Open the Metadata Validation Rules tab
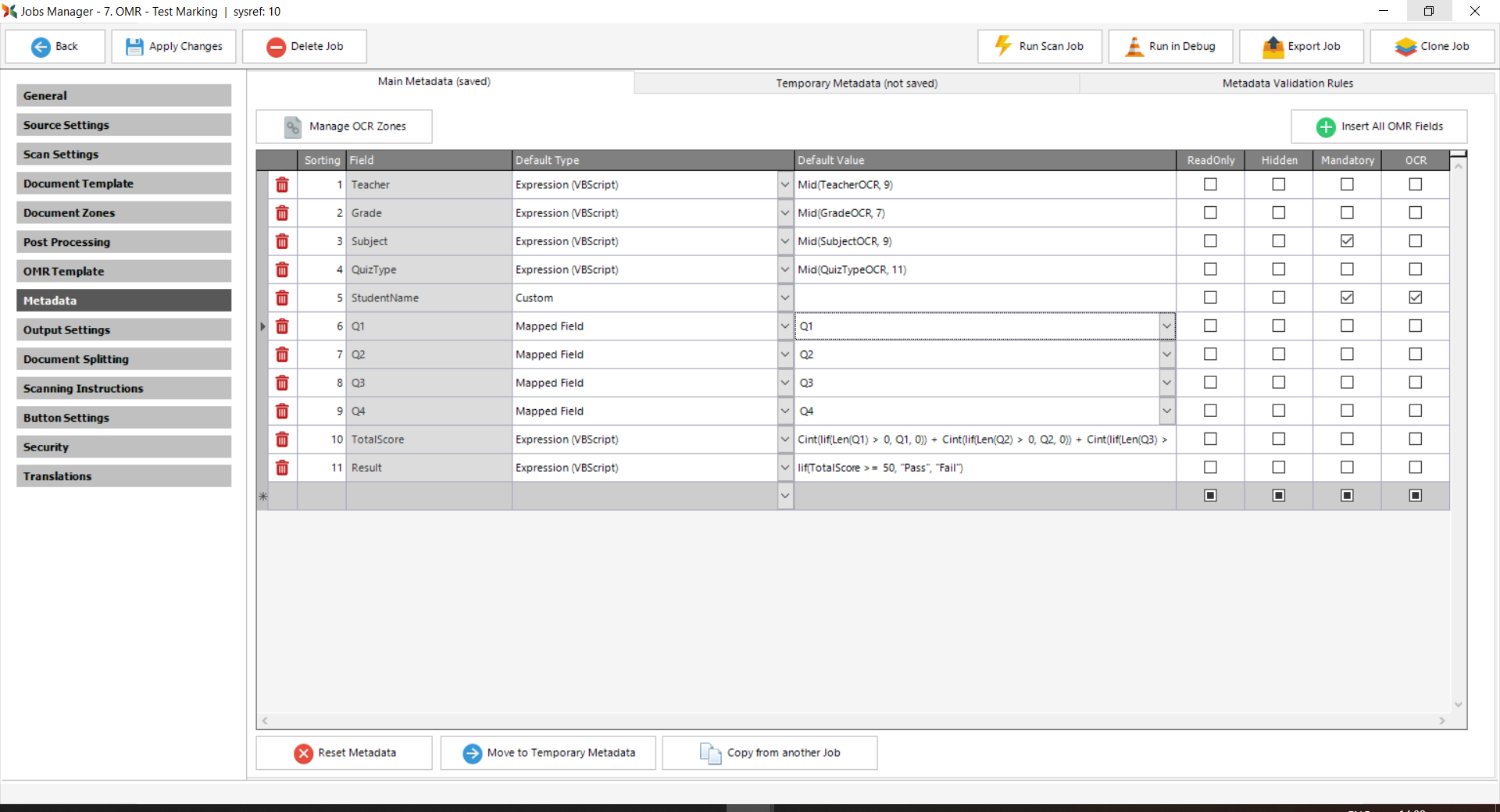1500x812 pixels. 1287,83
